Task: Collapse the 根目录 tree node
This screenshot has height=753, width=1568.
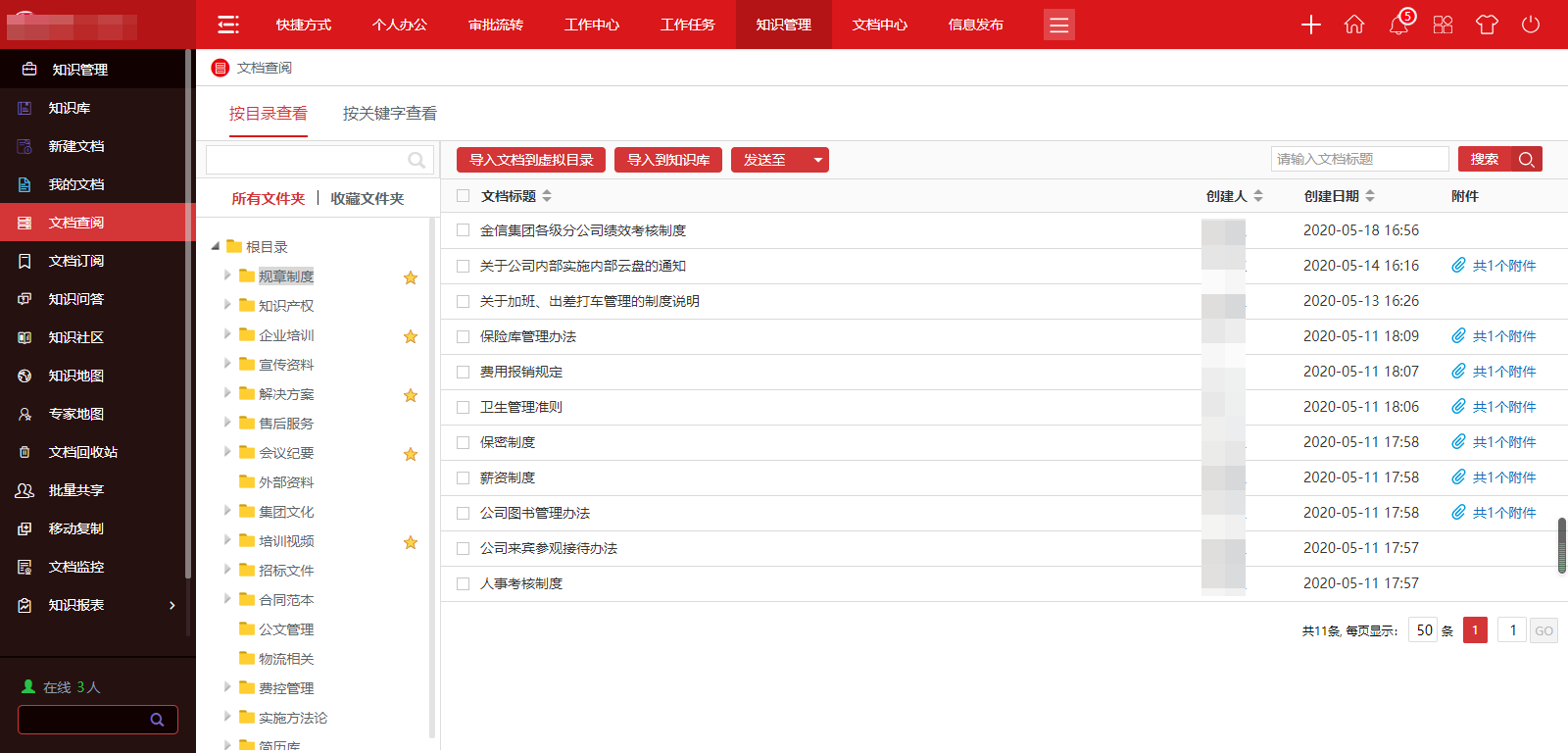Action: 216,246
